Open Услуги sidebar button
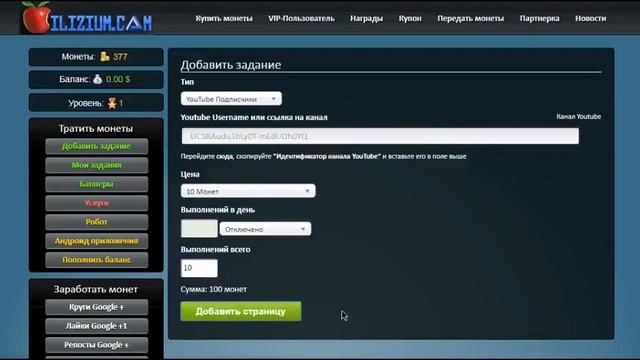This screenshot has width=640, height=360. tap(97, 203)
